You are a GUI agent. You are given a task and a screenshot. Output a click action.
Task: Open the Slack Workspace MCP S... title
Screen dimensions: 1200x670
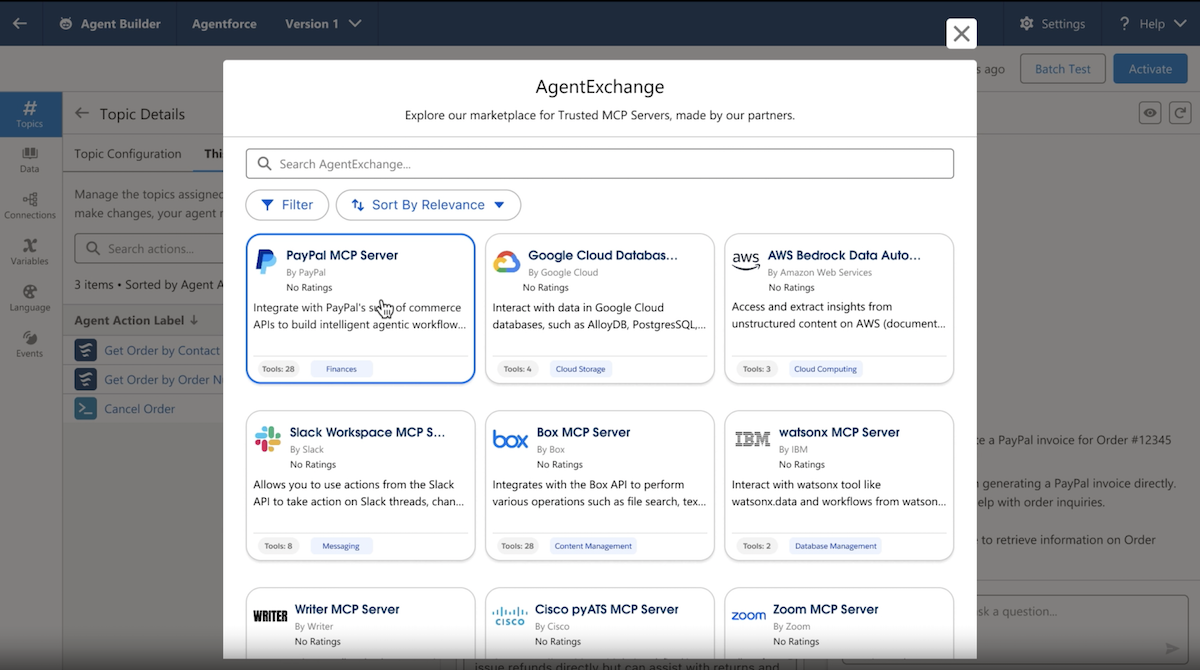point(368,432)
